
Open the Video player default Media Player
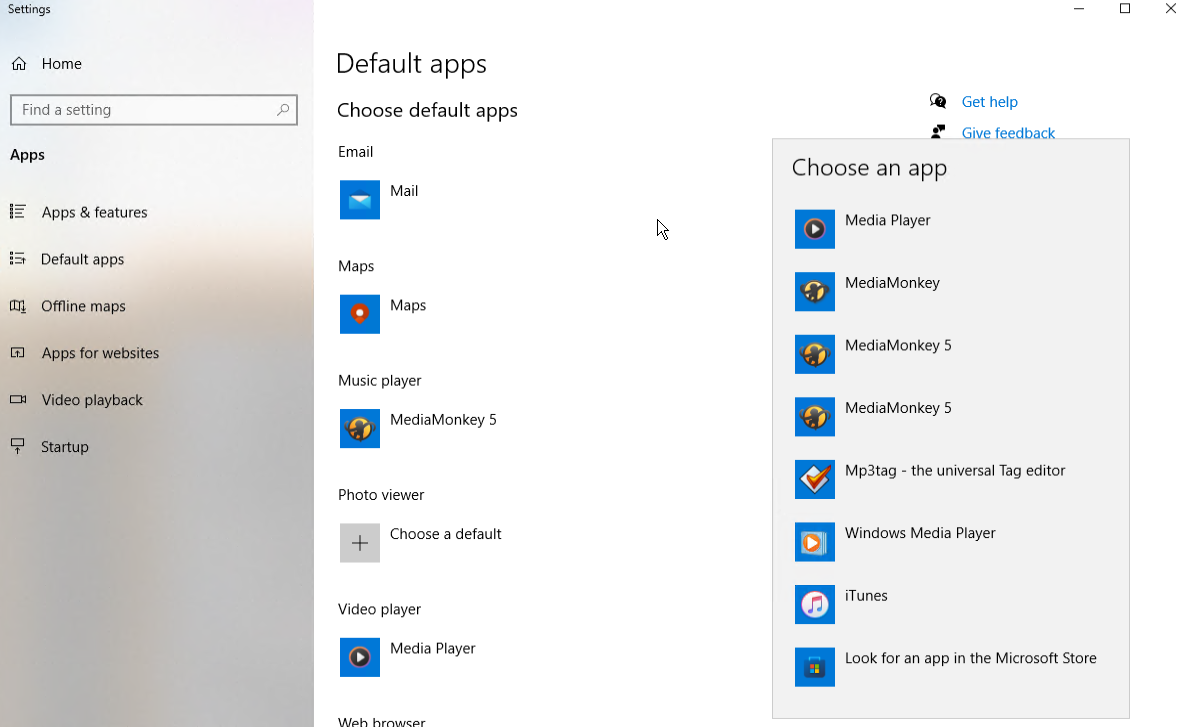click(x=432, y=649)
